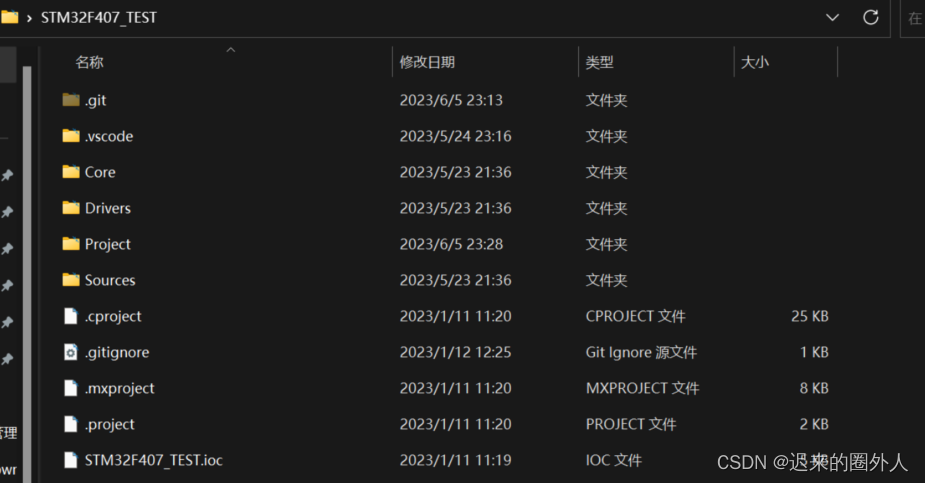Select the .vscode folder name
This screenshot has width=925, height=483.
109,136
